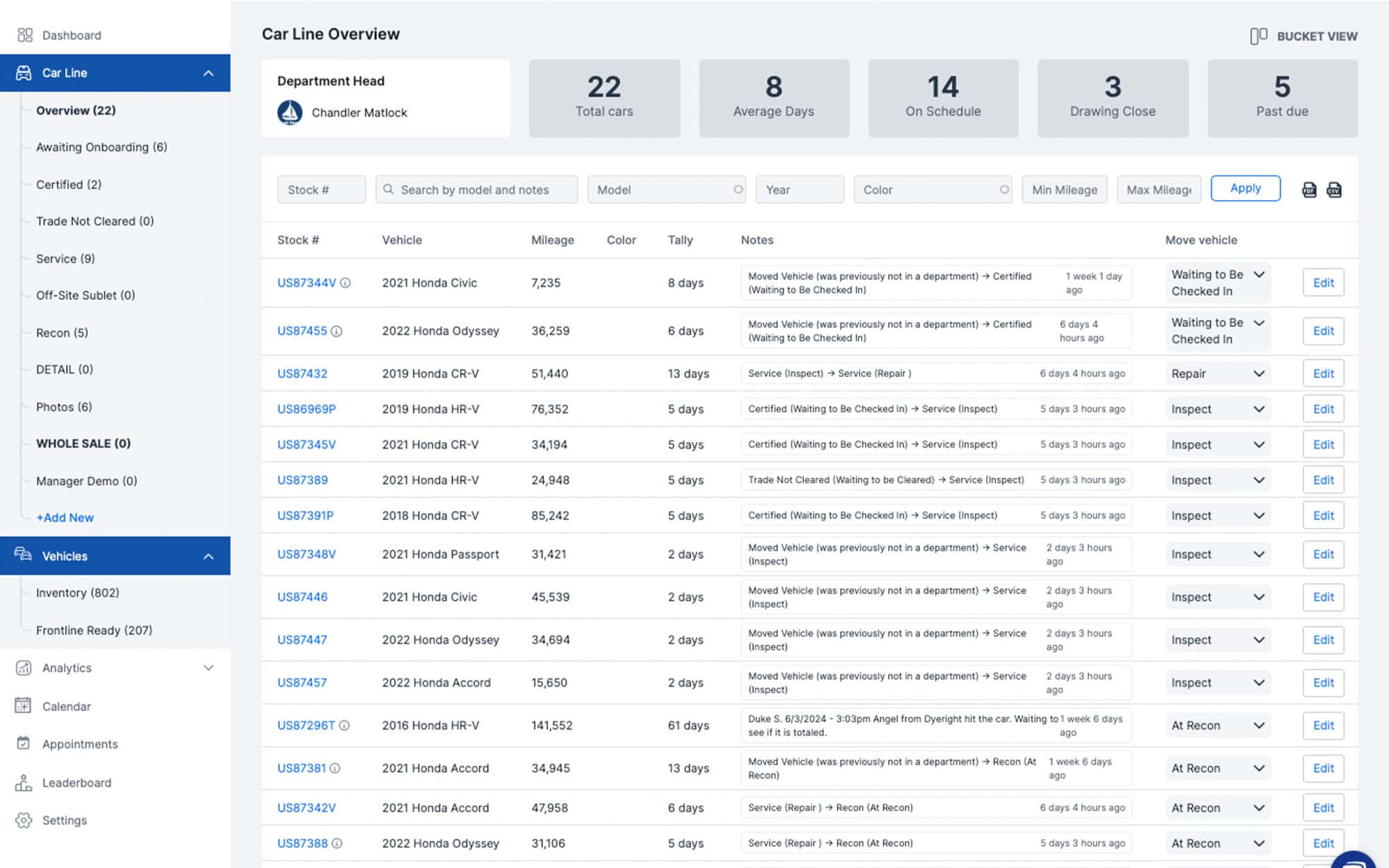Screen dimensions: 1389x868
Task: Open stock link US87432
Action: pos(302,374)
